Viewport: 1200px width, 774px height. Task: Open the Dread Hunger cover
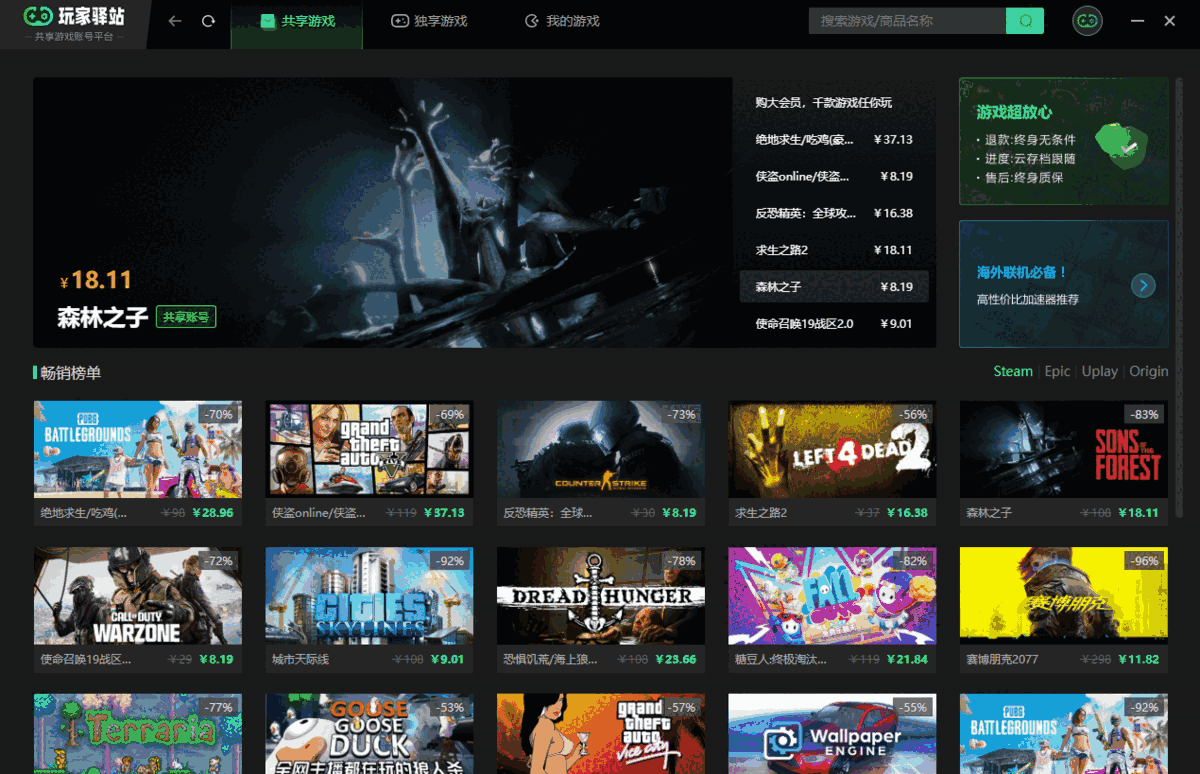(601, 596)
